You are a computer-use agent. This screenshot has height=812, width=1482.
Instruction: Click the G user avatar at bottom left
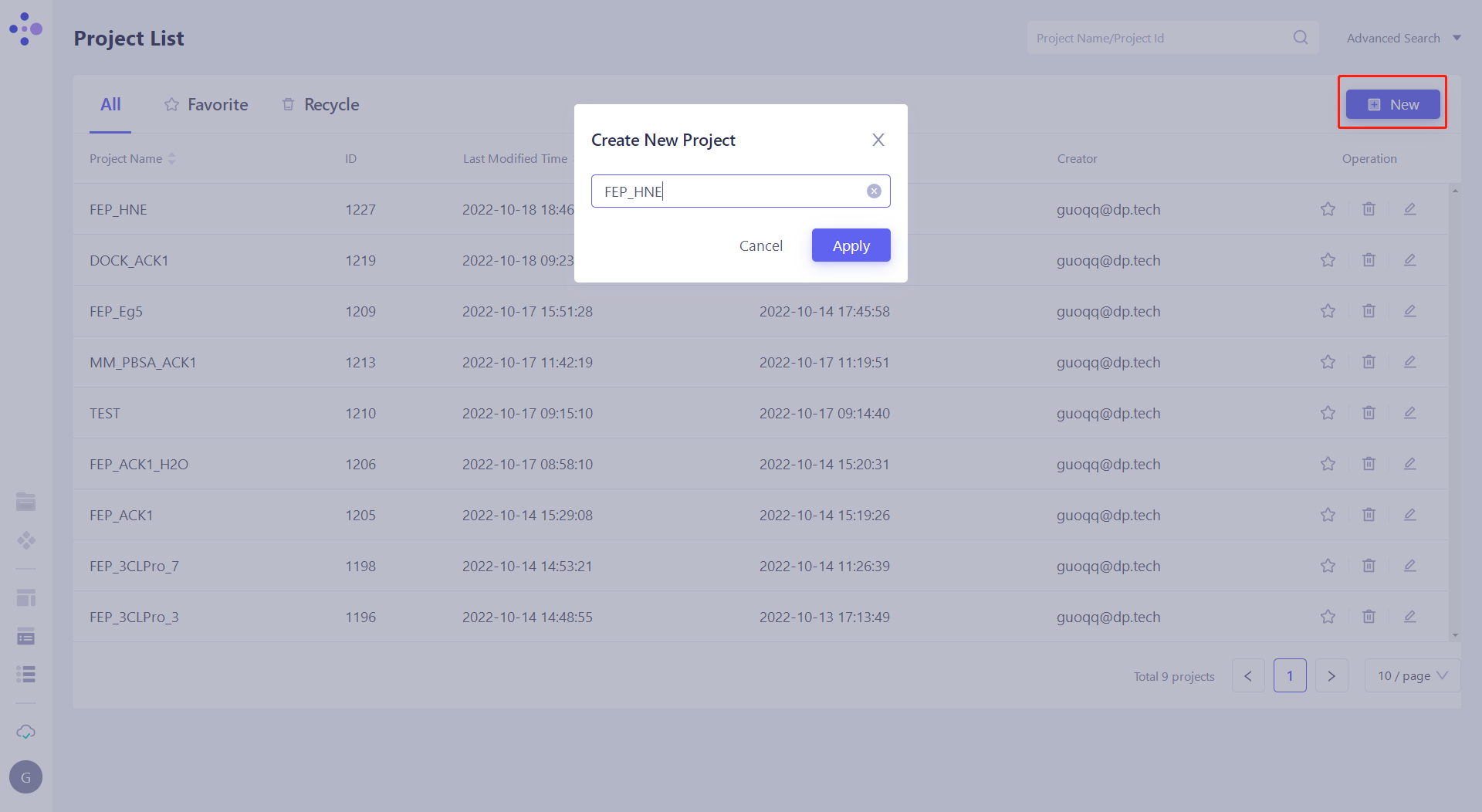pos(25,776)
